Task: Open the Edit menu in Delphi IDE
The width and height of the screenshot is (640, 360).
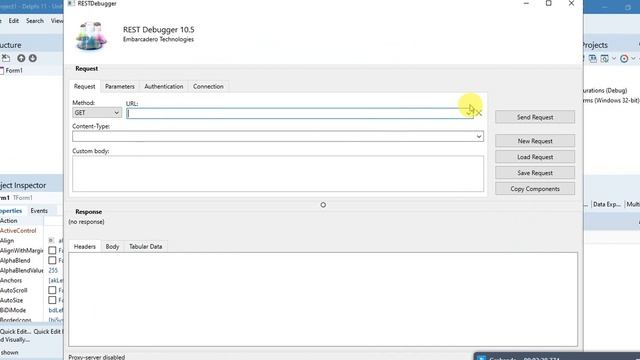Action: point(14,21)
